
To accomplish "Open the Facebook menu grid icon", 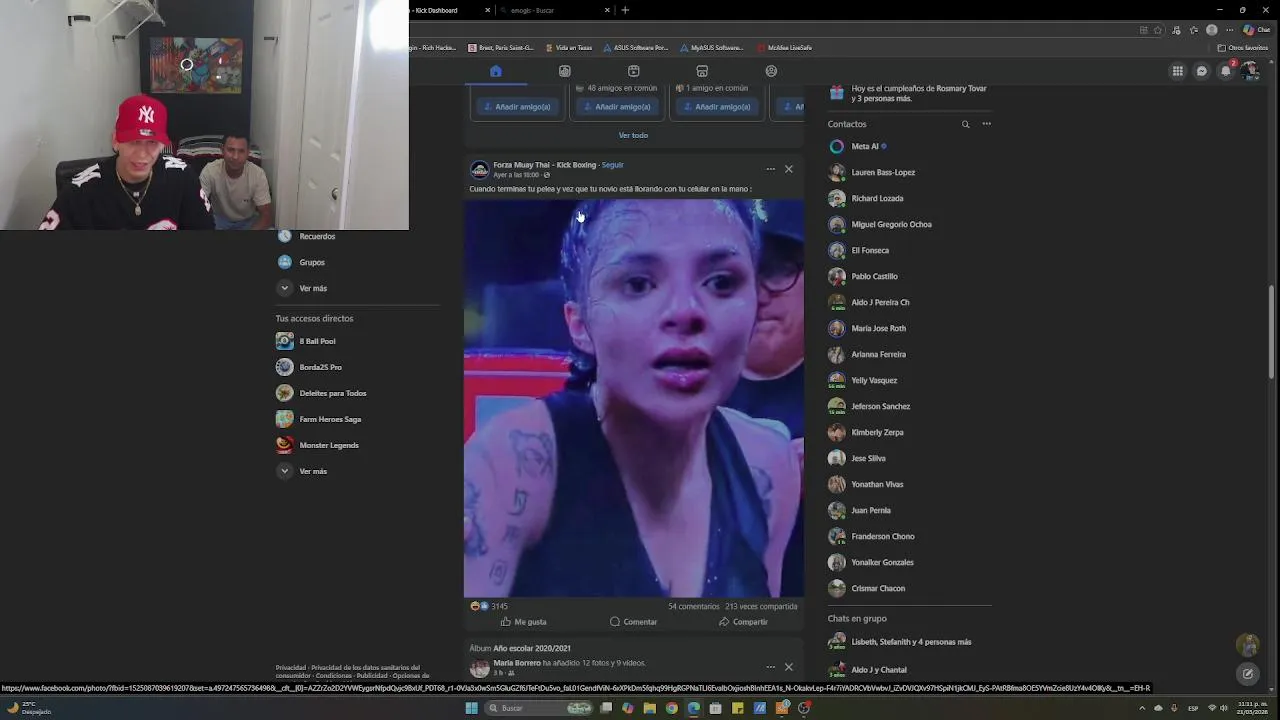I will click(x=1178, y=71).
